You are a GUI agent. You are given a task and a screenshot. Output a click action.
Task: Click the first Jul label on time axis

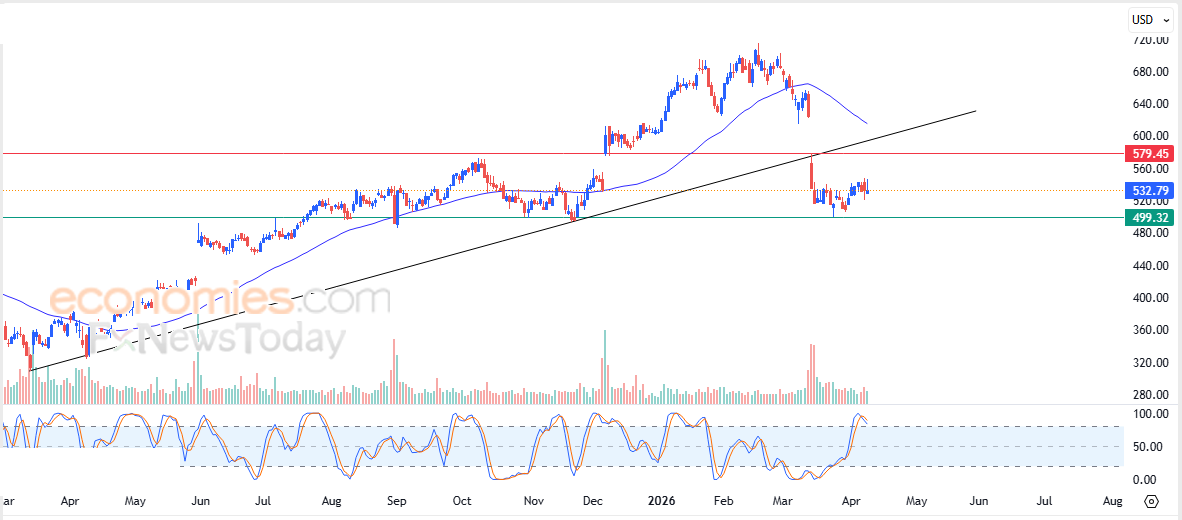[263, 500]
